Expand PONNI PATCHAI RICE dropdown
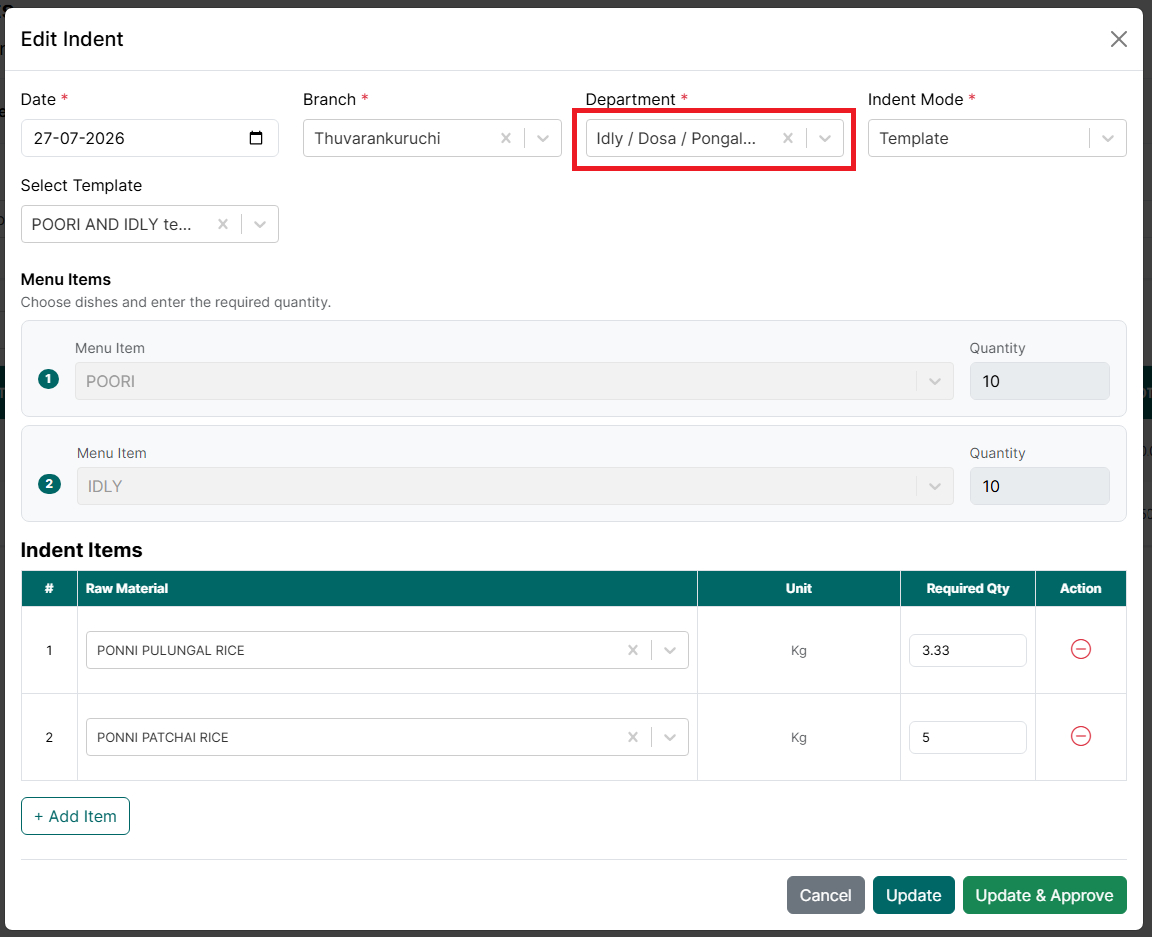The image size is (1152, 937). point(670,737)
